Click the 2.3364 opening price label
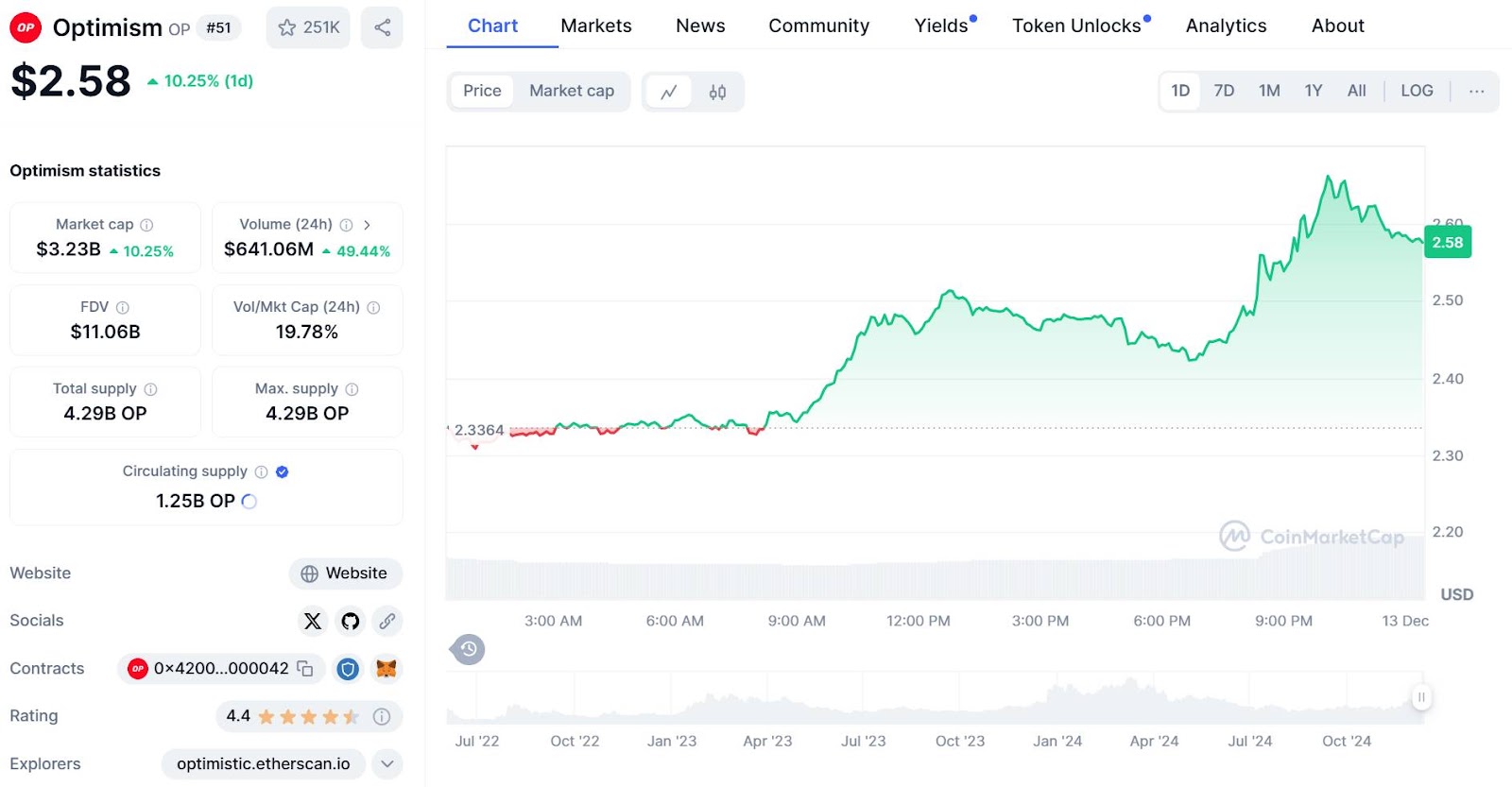Image resolution: width=1512 pixels, height=787 pixels. tap(479, 430)
